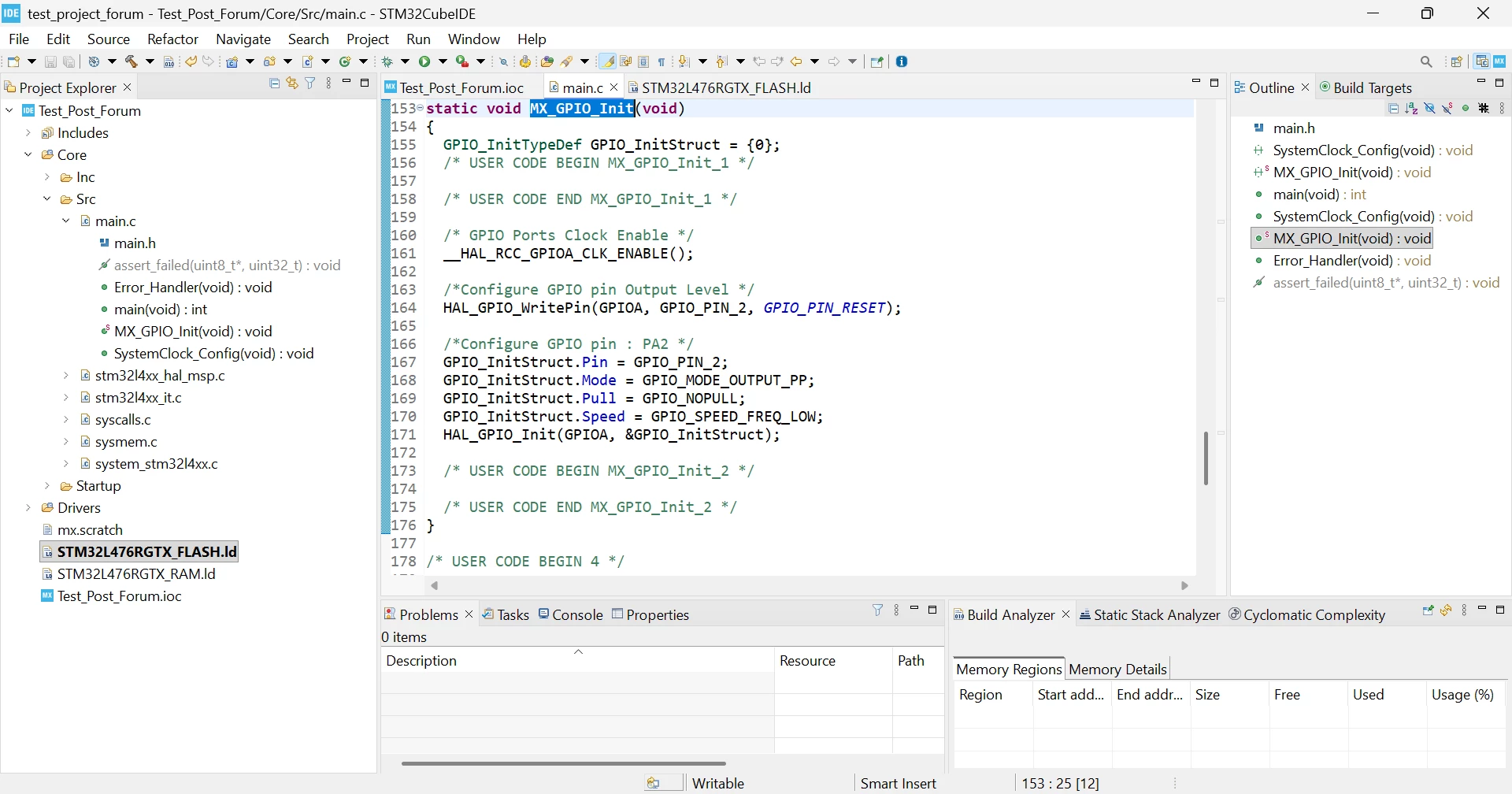Click the Build Analyzer refresh icon
Viewport: 1512px width, 794px height.
1447,610
